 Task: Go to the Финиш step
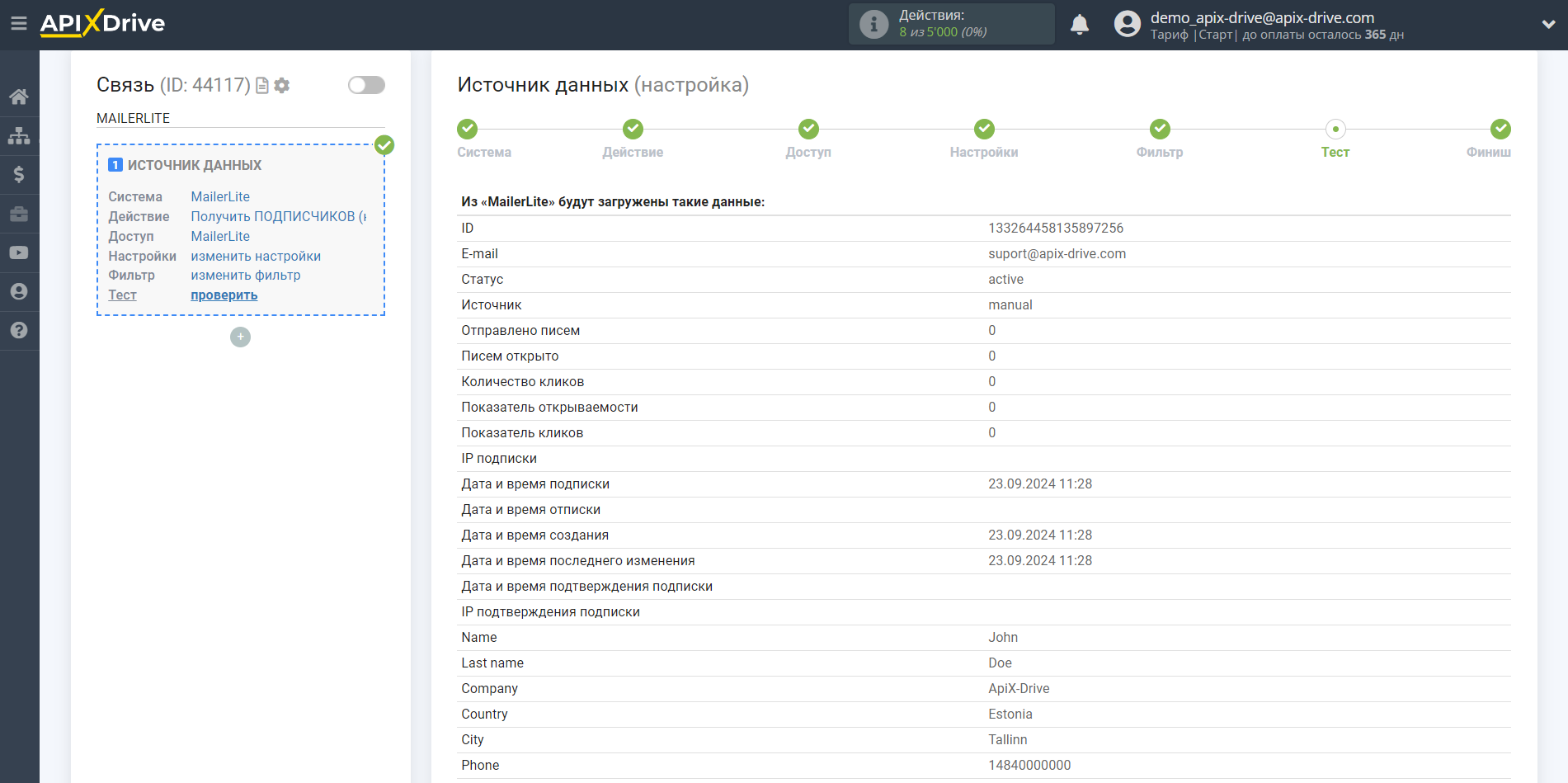1500,129
